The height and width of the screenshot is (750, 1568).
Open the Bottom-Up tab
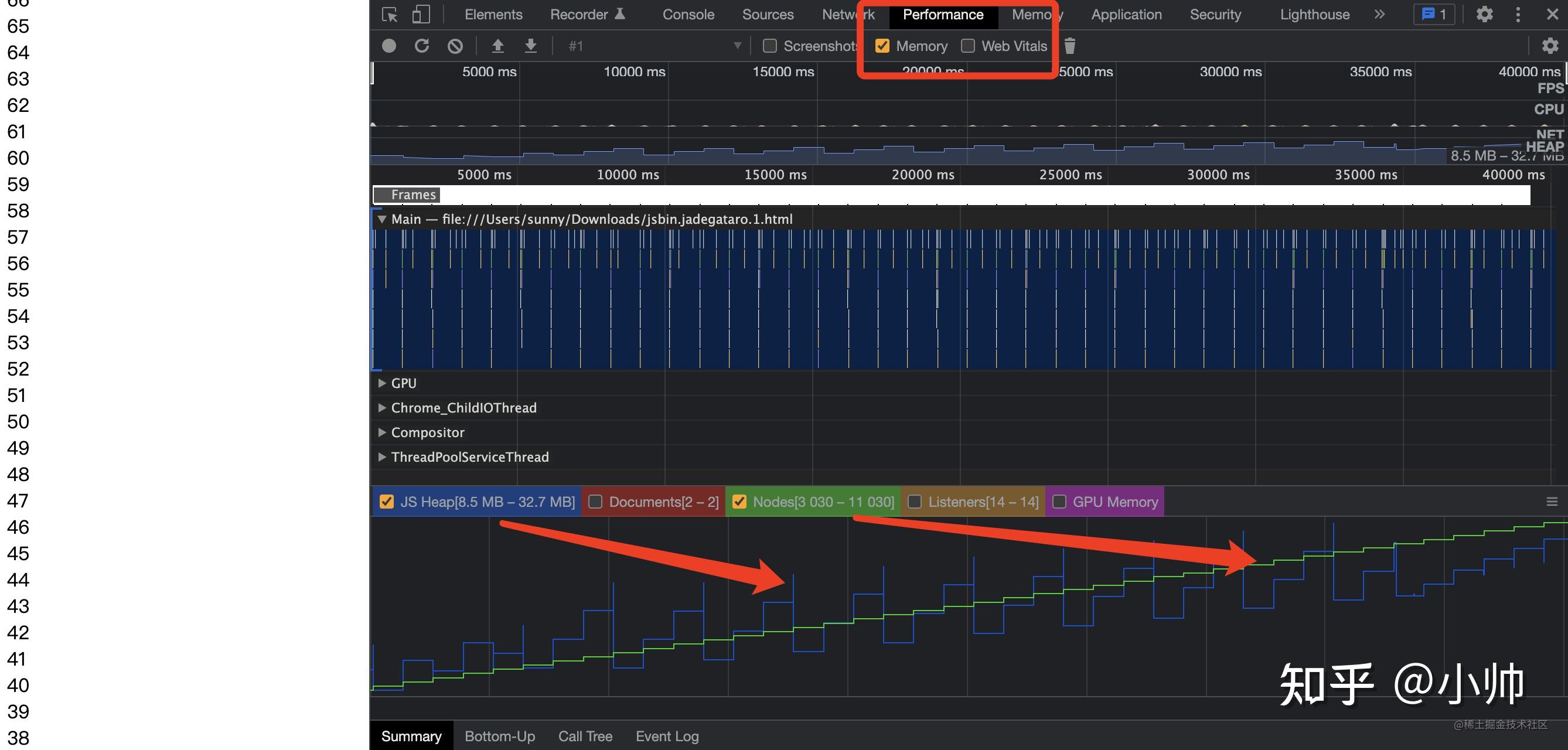[500, 736]
